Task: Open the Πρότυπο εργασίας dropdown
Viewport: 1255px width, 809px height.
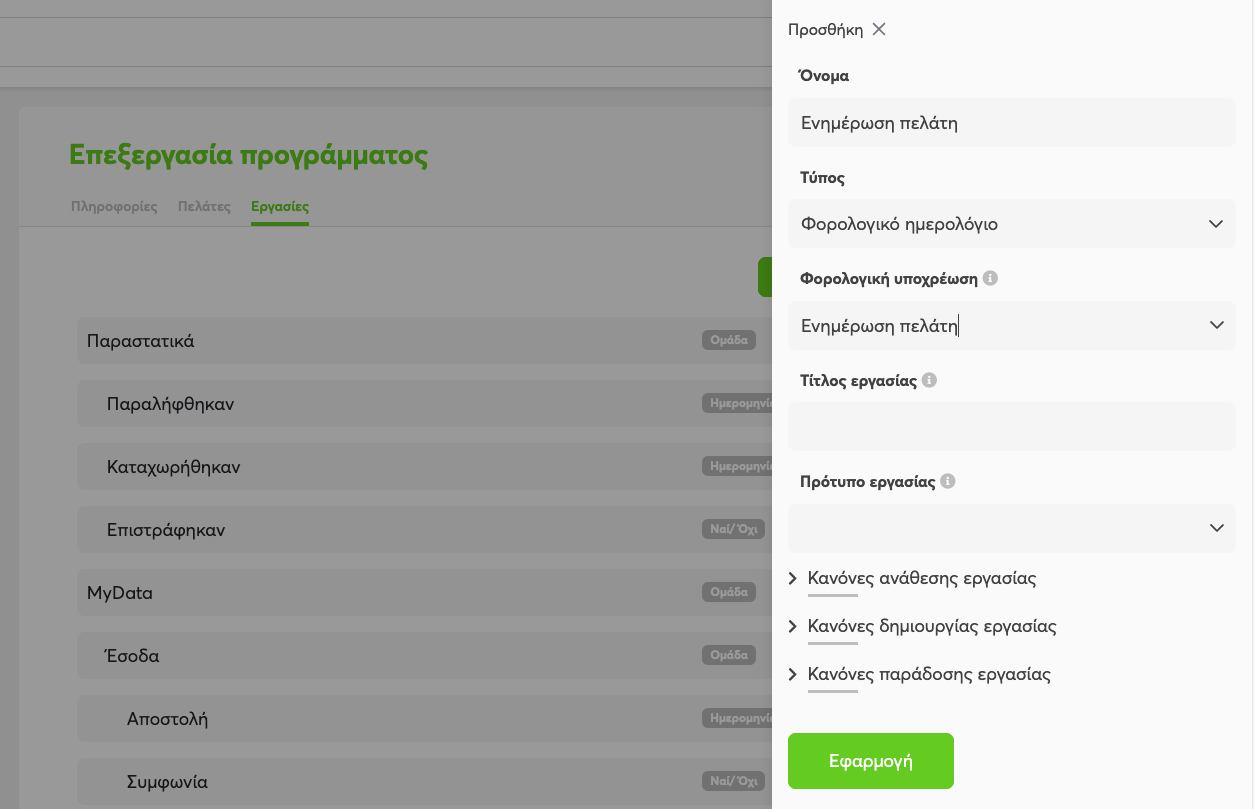Action: 1011,528
